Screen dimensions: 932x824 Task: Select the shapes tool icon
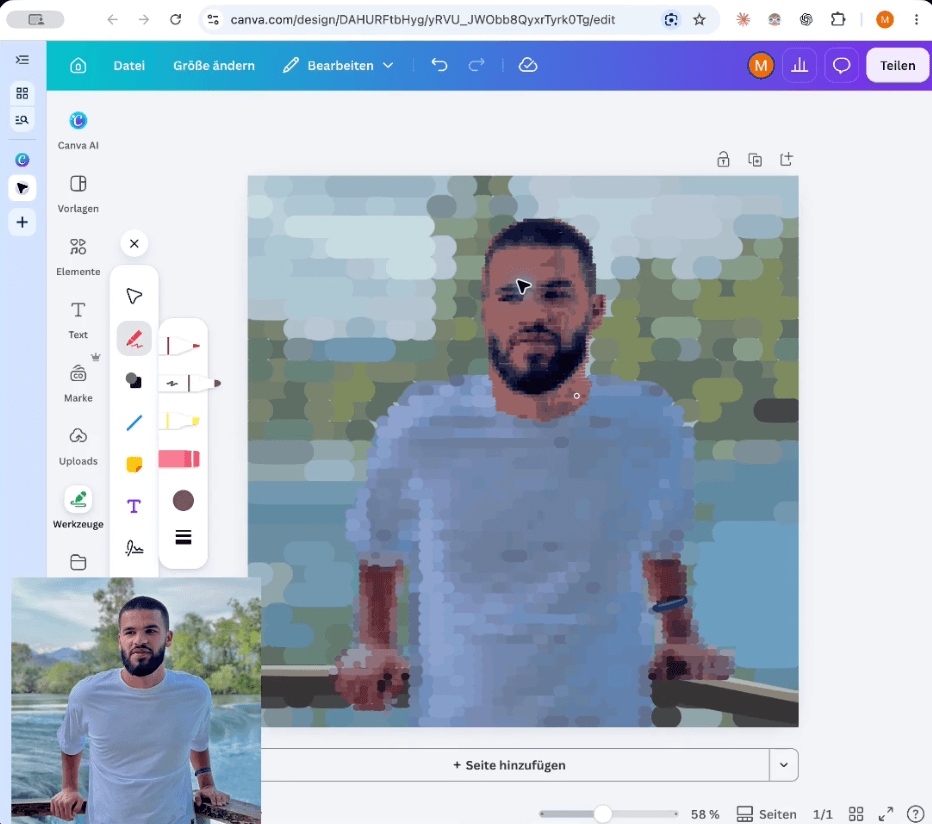tap(134, 380)
